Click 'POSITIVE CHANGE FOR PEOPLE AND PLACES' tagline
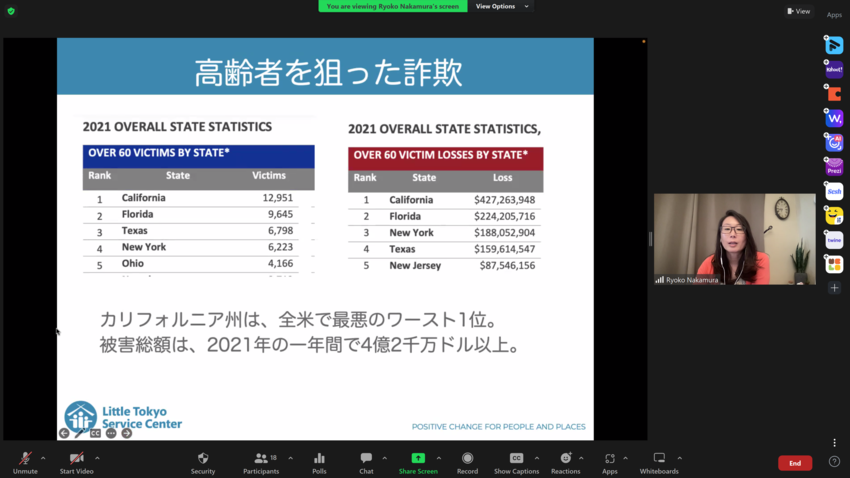Image resolution: width=850 pixels, height=478 pixels. click(x=498, y=427)
